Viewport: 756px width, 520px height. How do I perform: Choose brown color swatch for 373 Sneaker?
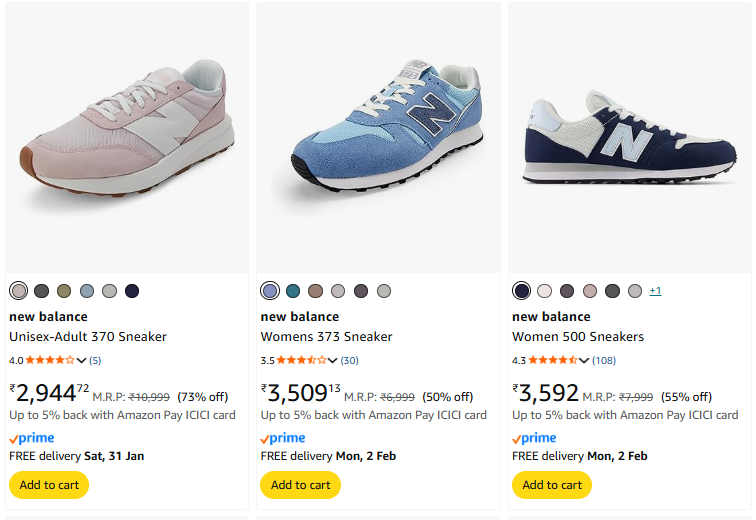[316, 291]
